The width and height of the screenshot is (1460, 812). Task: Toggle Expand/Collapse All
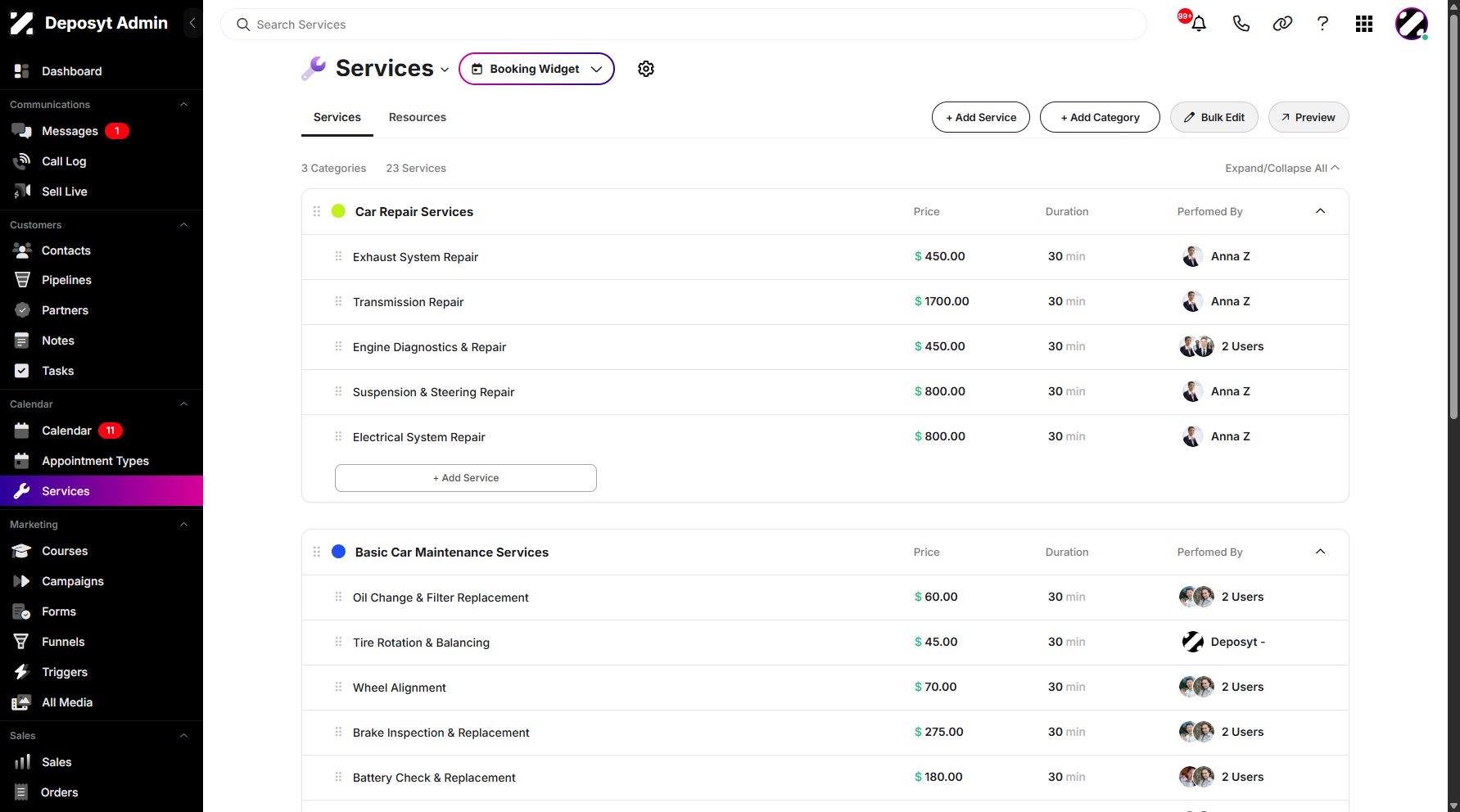pyautogui.click(x=1282, y=168)
